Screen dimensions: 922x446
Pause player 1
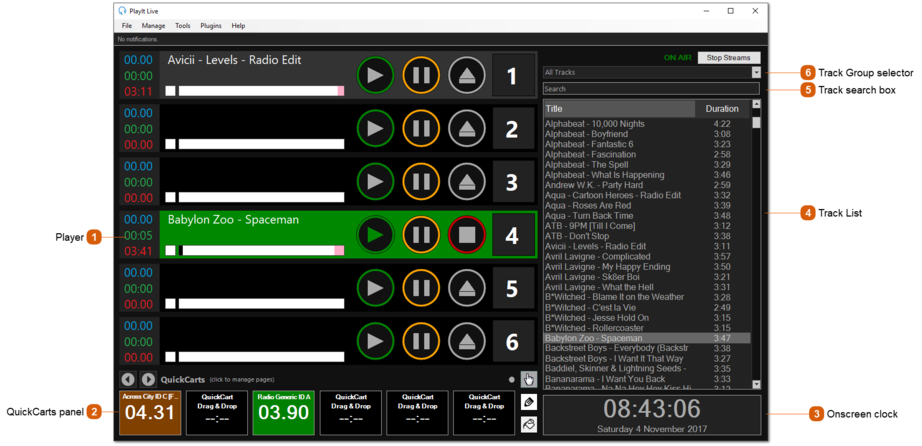point(421,75)
